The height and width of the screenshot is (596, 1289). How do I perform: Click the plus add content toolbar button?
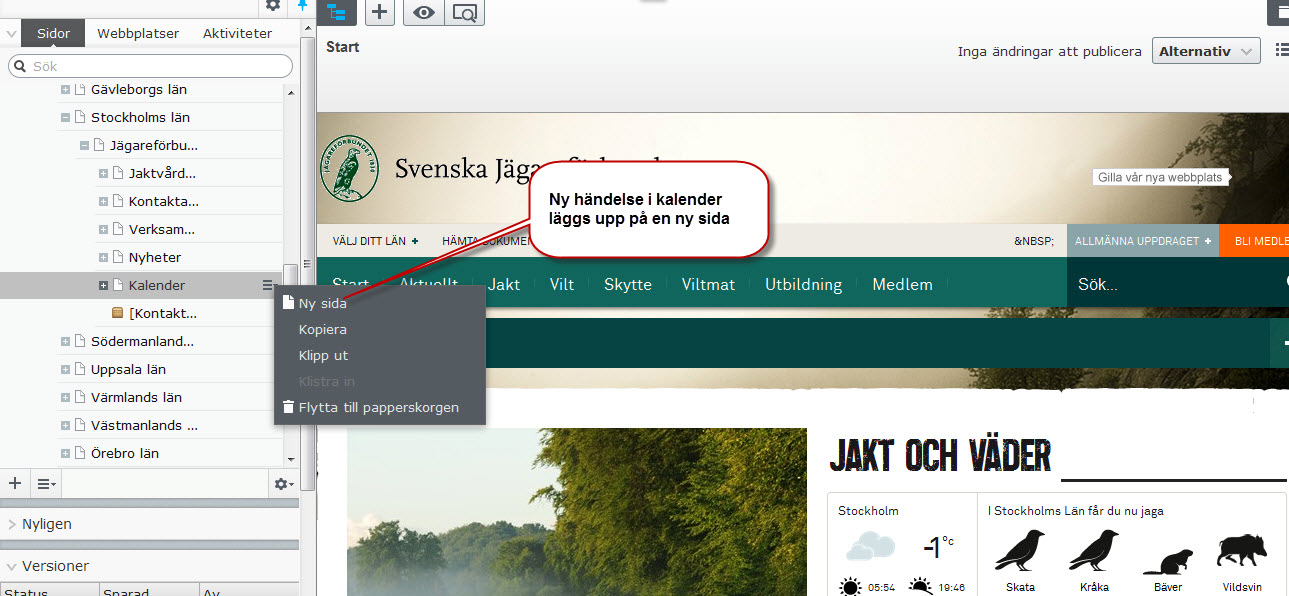[379, 12]
